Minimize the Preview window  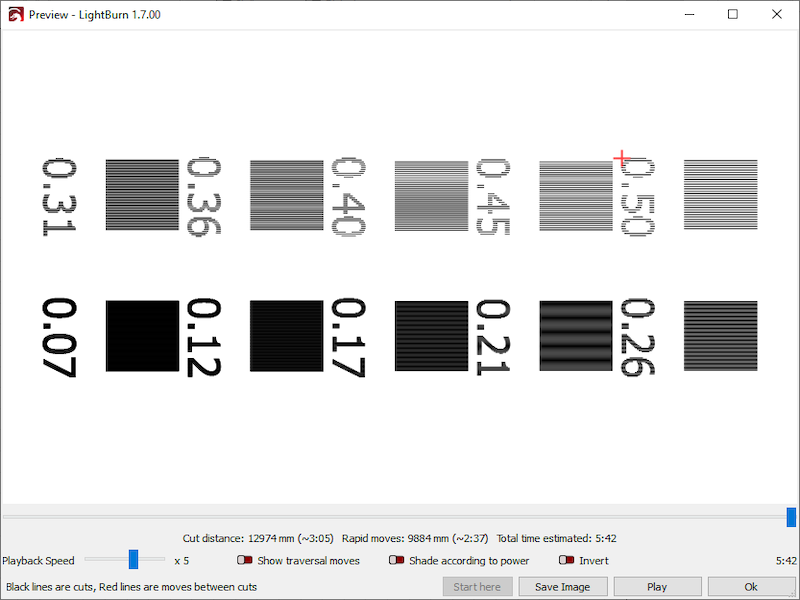pyautogui.click(x=687, y=15)
